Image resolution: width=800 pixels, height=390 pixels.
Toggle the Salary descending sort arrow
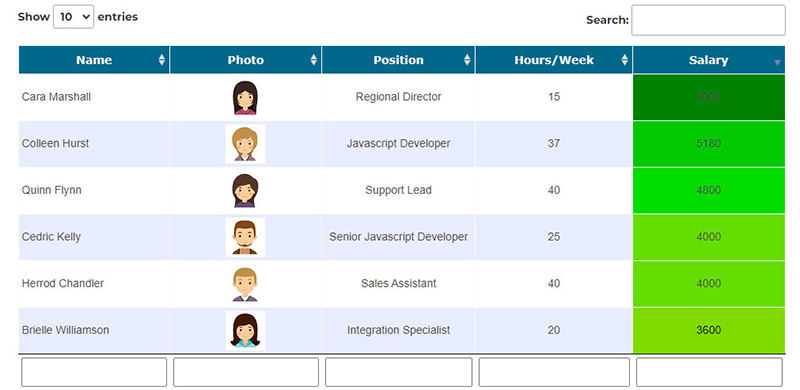[x=777, y=62]
